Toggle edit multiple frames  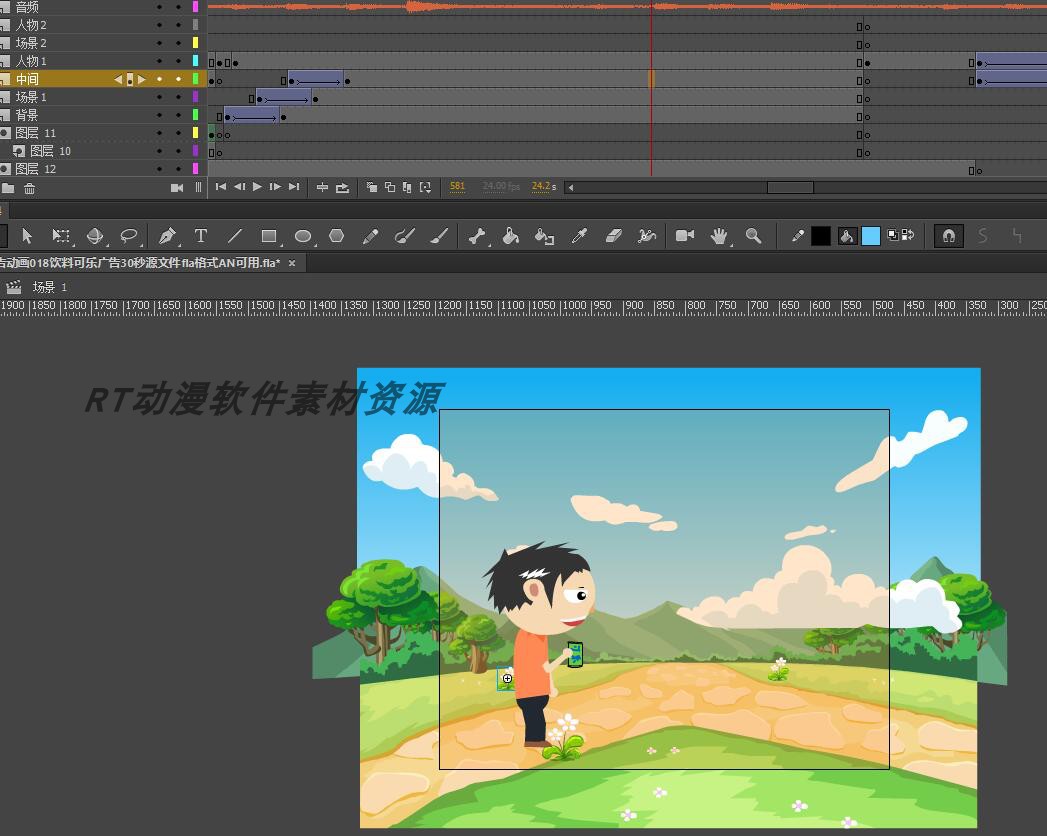[407, 188]
